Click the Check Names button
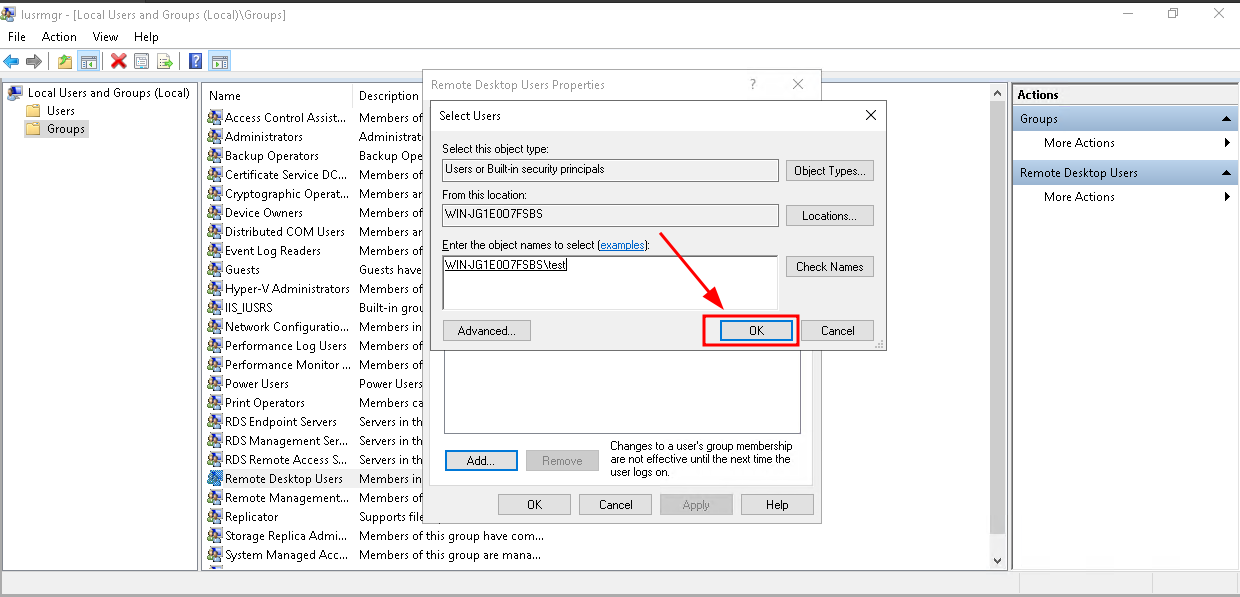 (x=829, y=267)
